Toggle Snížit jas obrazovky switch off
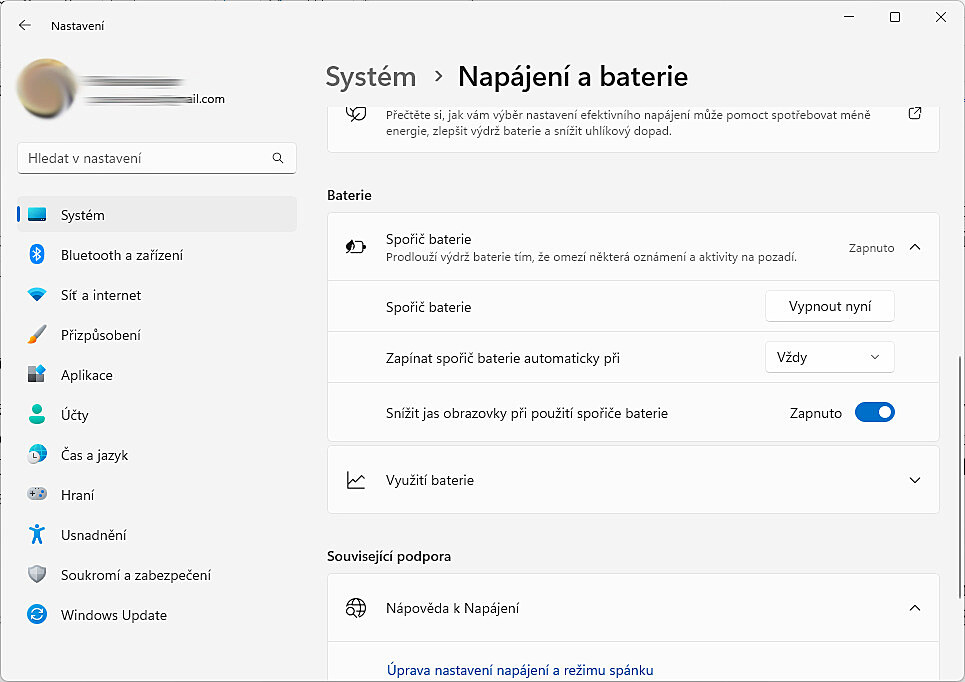The image size is (965, 682). (874, 413)
